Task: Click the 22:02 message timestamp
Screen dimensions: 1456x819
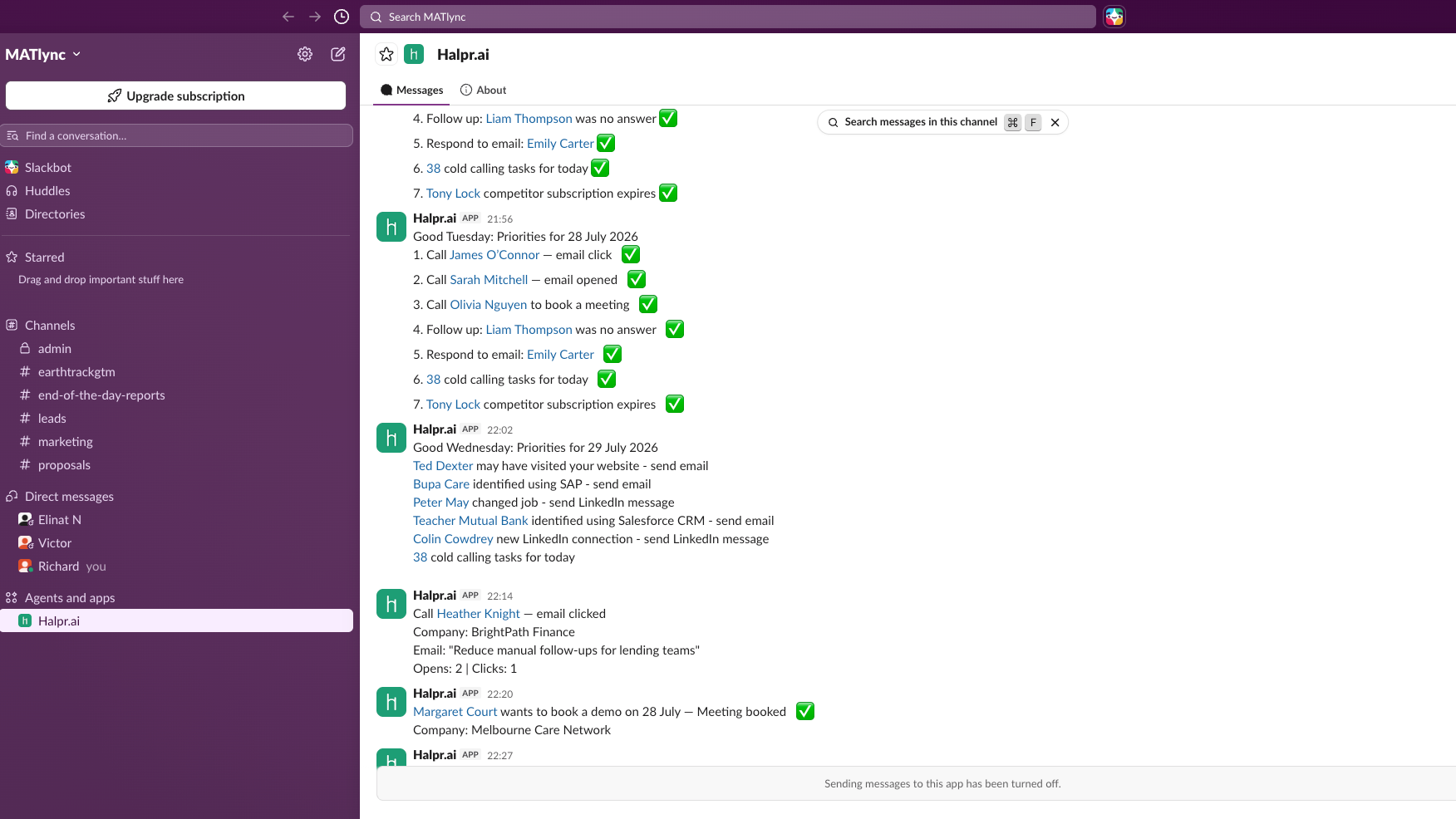Action: point(499,430)
